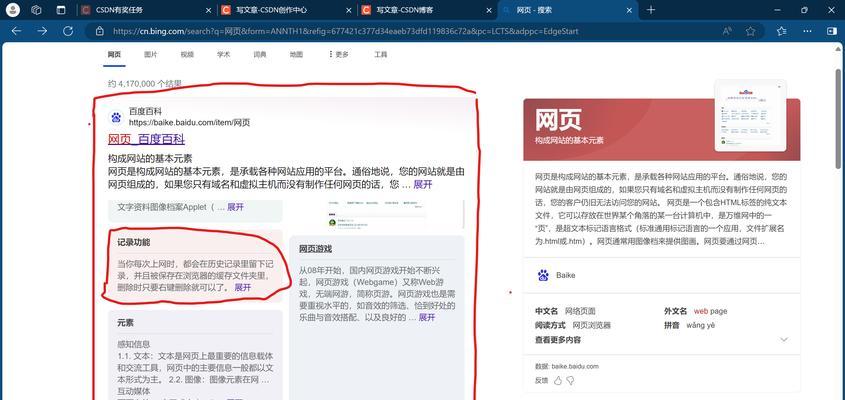
Task: Click the Baidu paw icon beside Baike
Action: point(543,275)
